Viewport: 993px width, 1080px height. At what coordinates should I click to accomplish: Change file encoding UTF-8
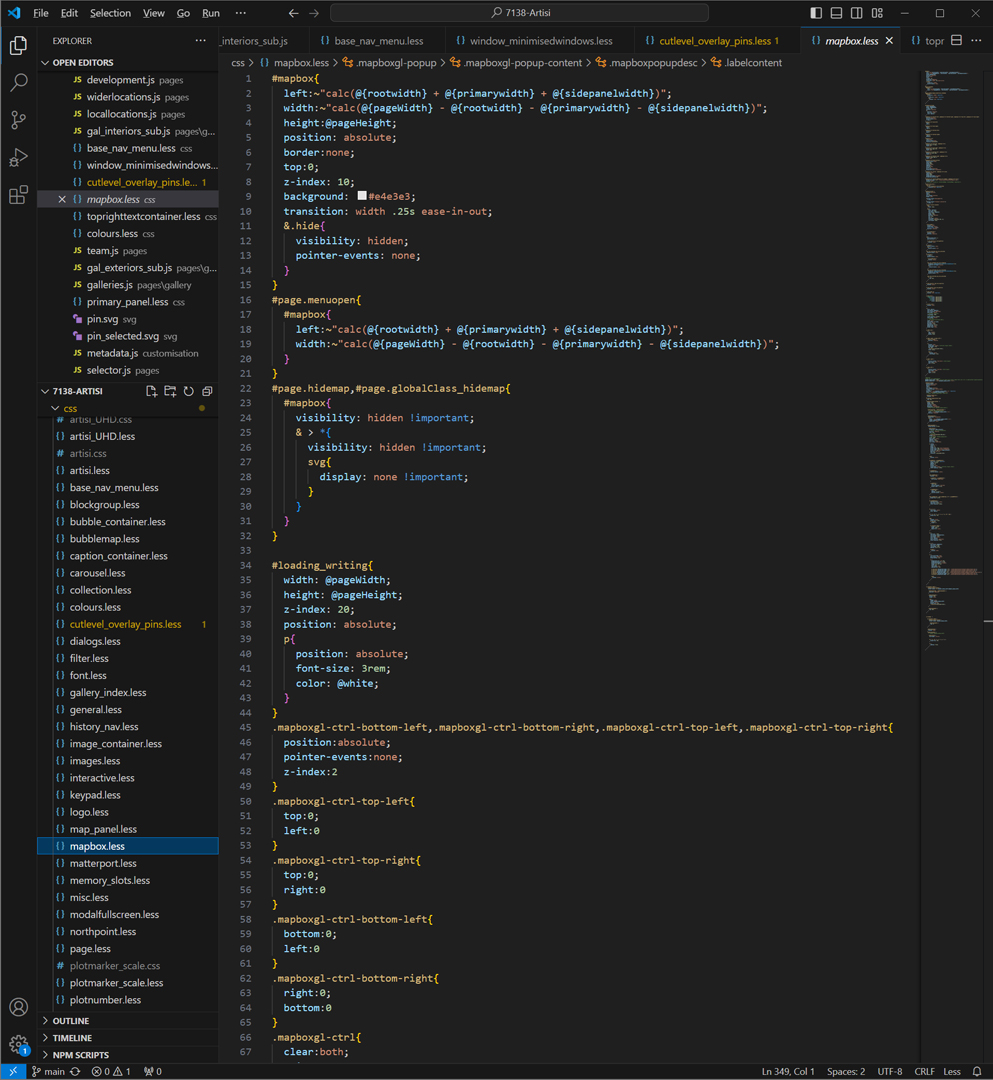coord(890,1072)
